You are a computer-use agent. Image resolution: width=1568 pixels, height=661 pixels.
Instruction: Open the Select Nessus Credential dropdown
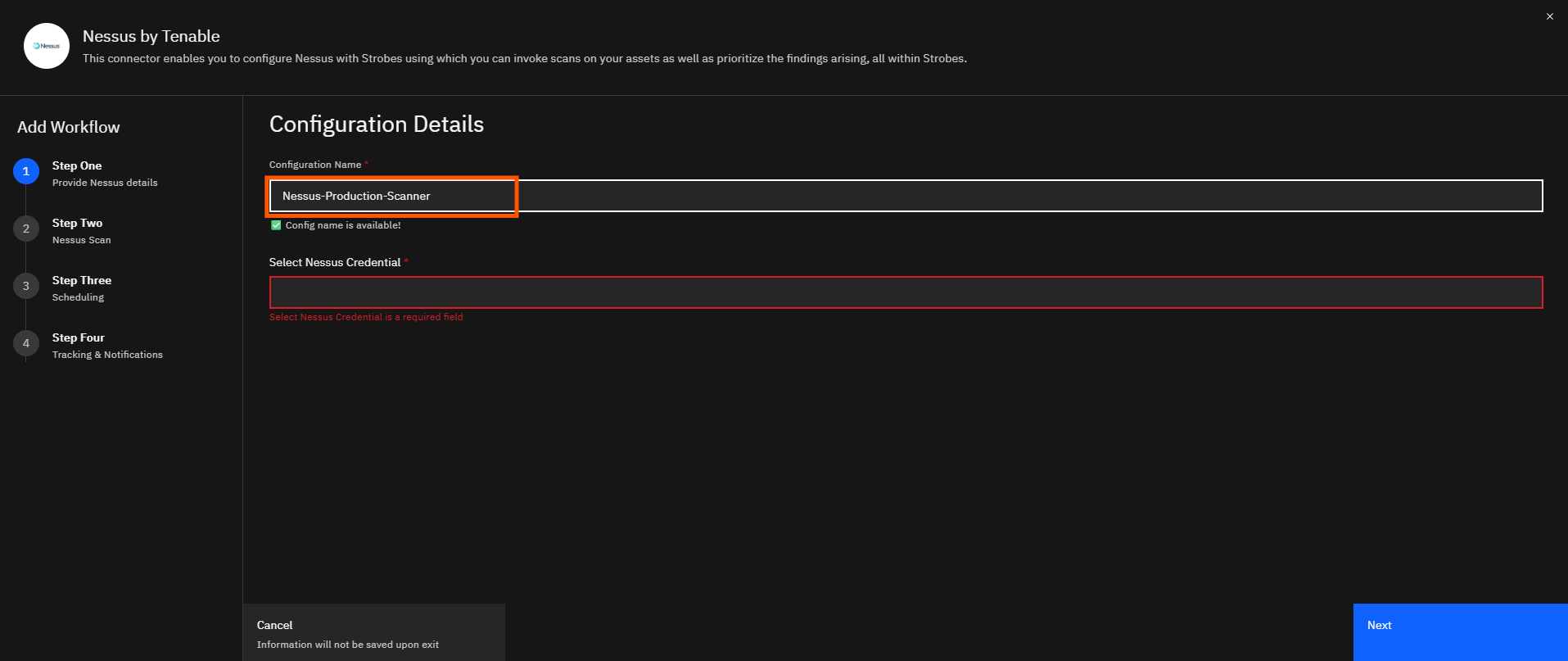[x=906, y=292]
